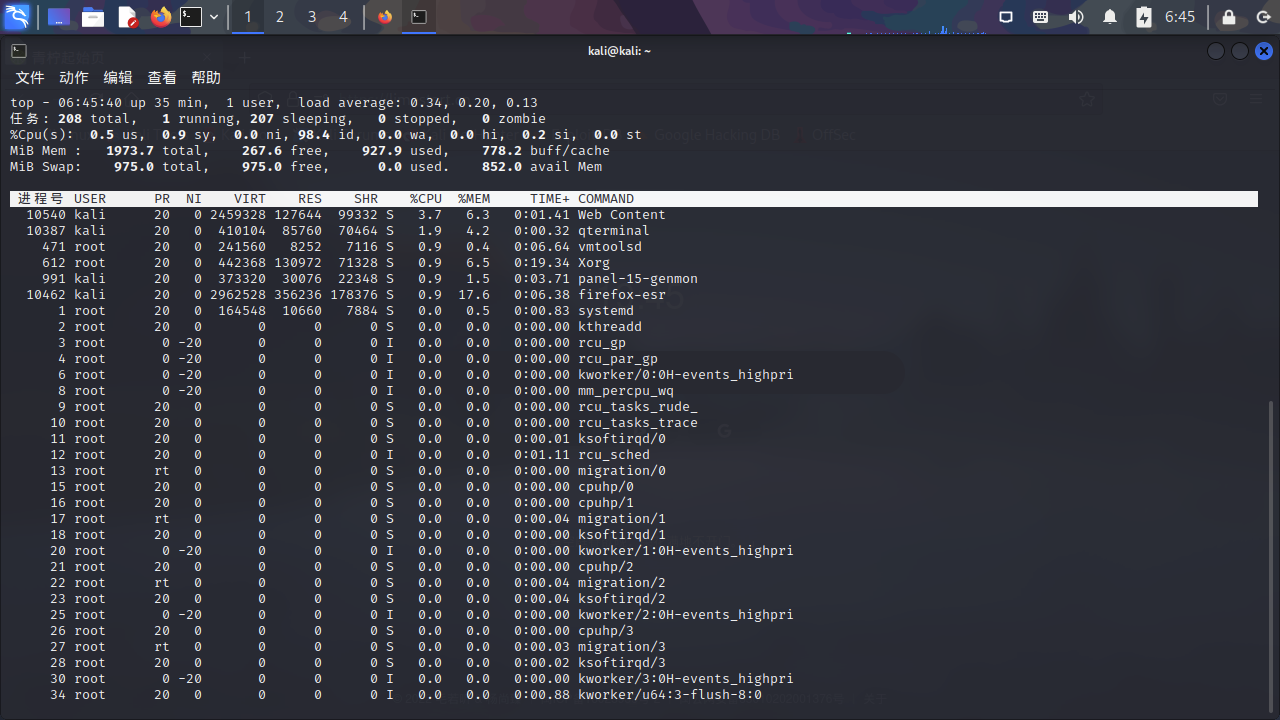Launch terminal emulator from panel launcher
Viewport: 1280px width, 720px height.
click(191, 17)
